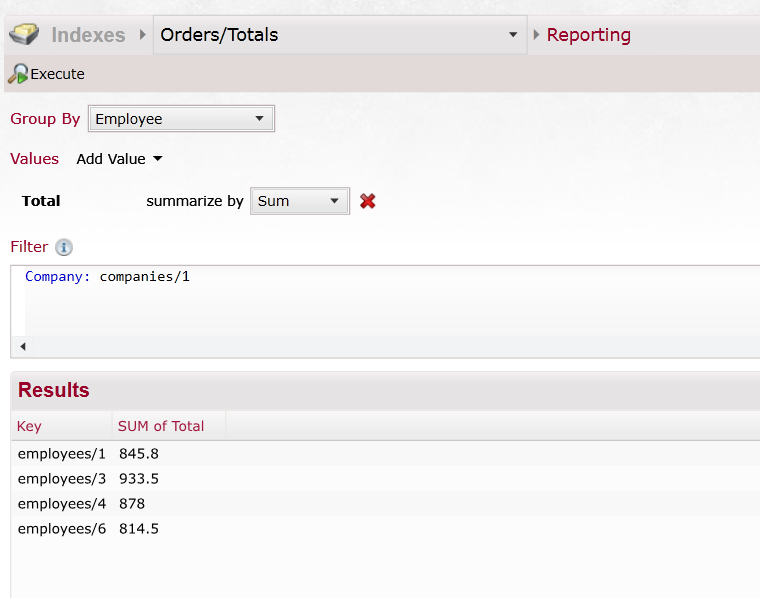
Task: Click the Results section heading
Action: click(x=54, y=390)
